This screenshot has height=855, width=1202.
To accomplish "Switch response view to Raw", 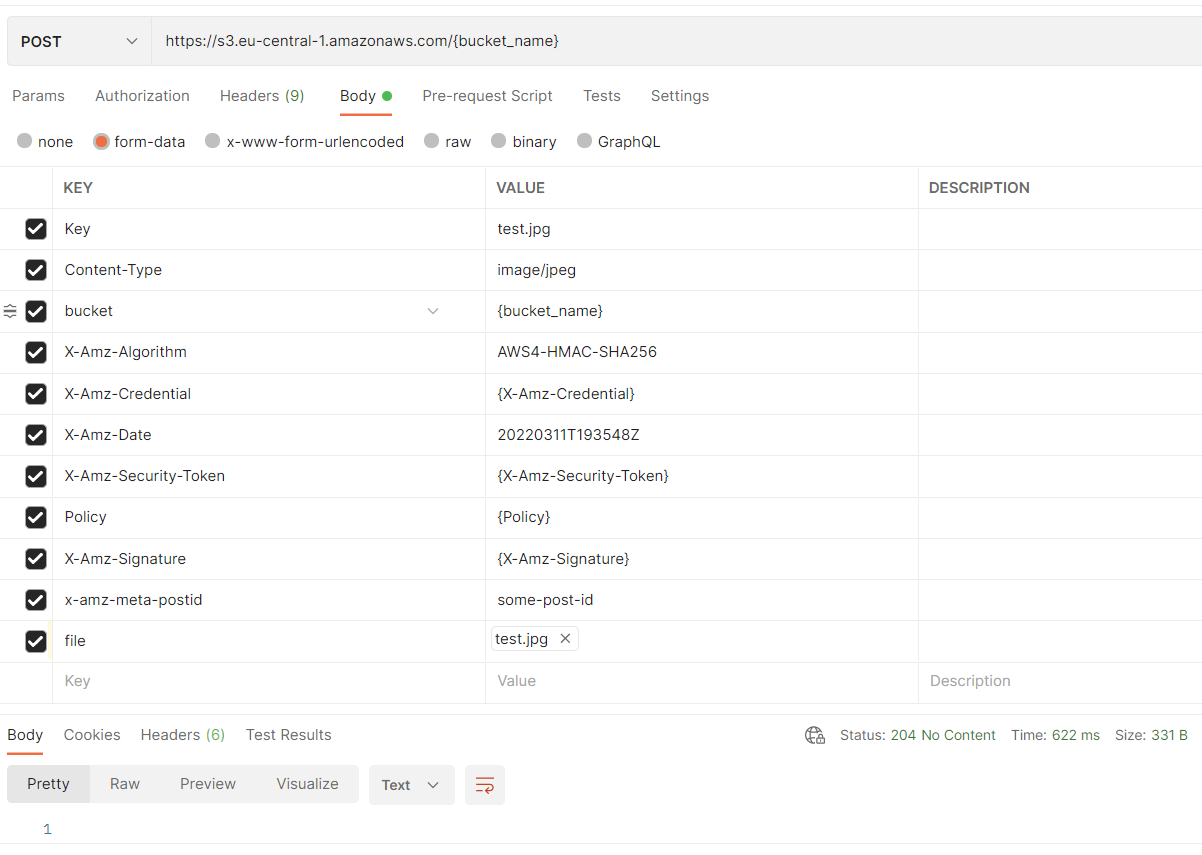I will [x=125, y=784].
